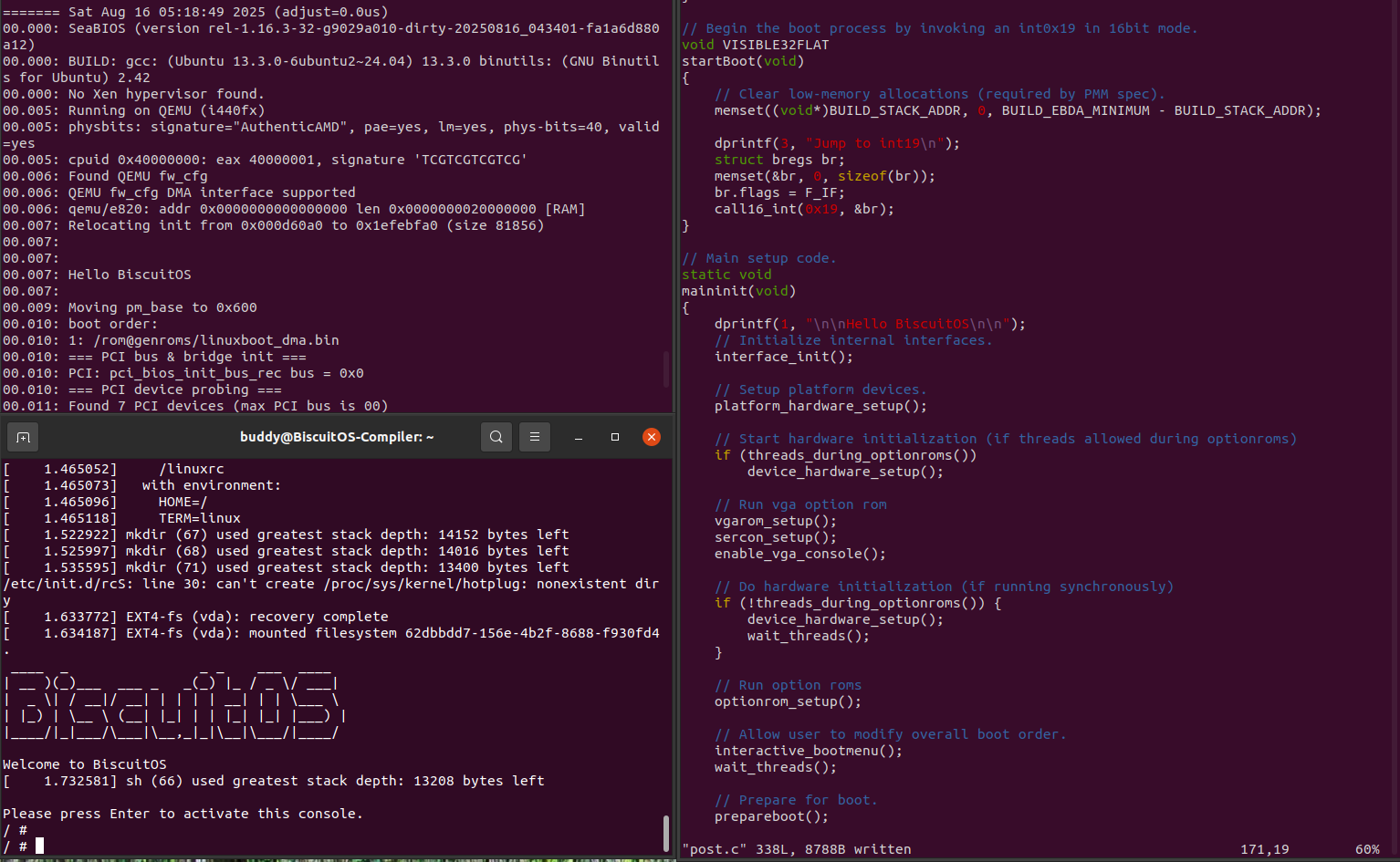Click 'boot order:' log line
Image resolution: width=1400 pixels, height=862 pixels.
tap(113, 324)
